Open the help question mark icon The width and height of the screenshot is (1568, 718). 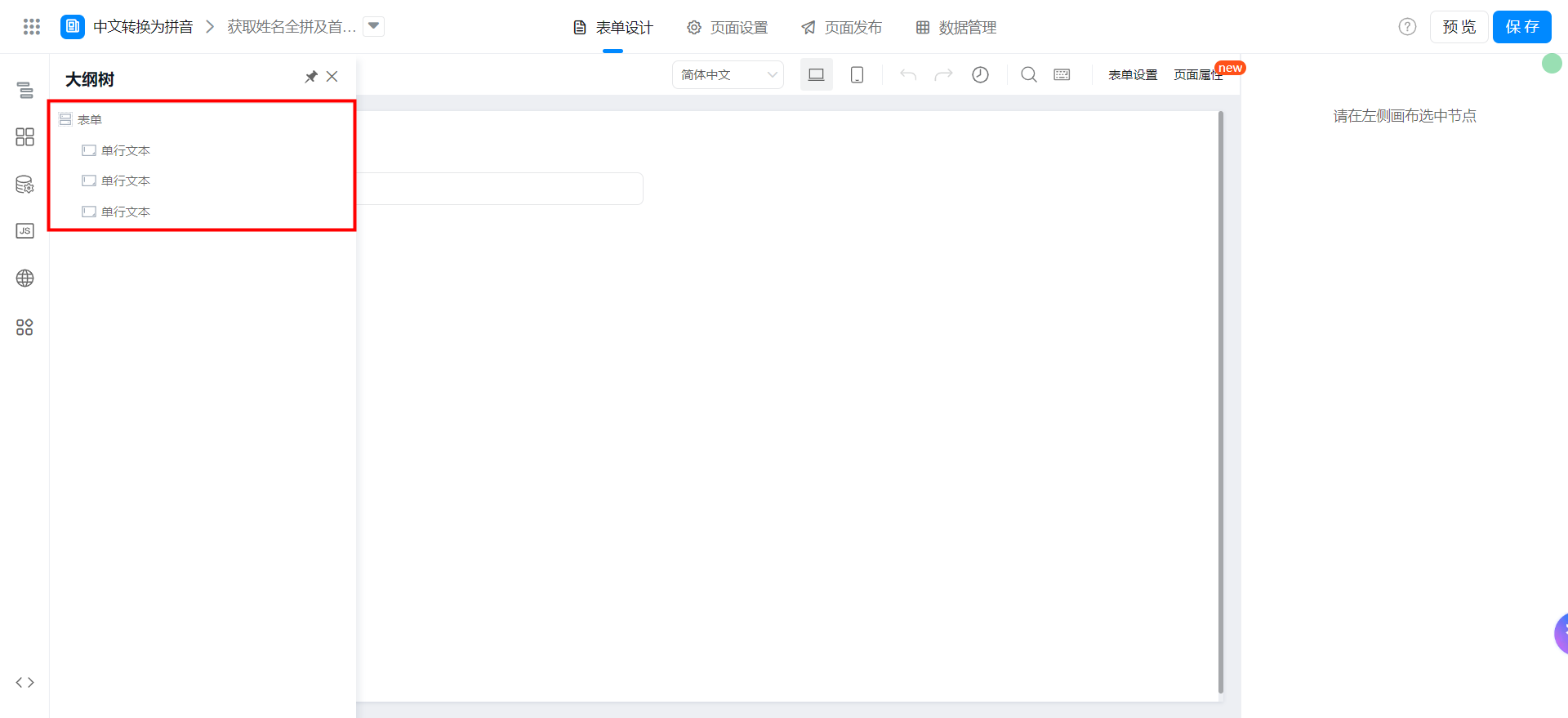(x=1407, y=27)
